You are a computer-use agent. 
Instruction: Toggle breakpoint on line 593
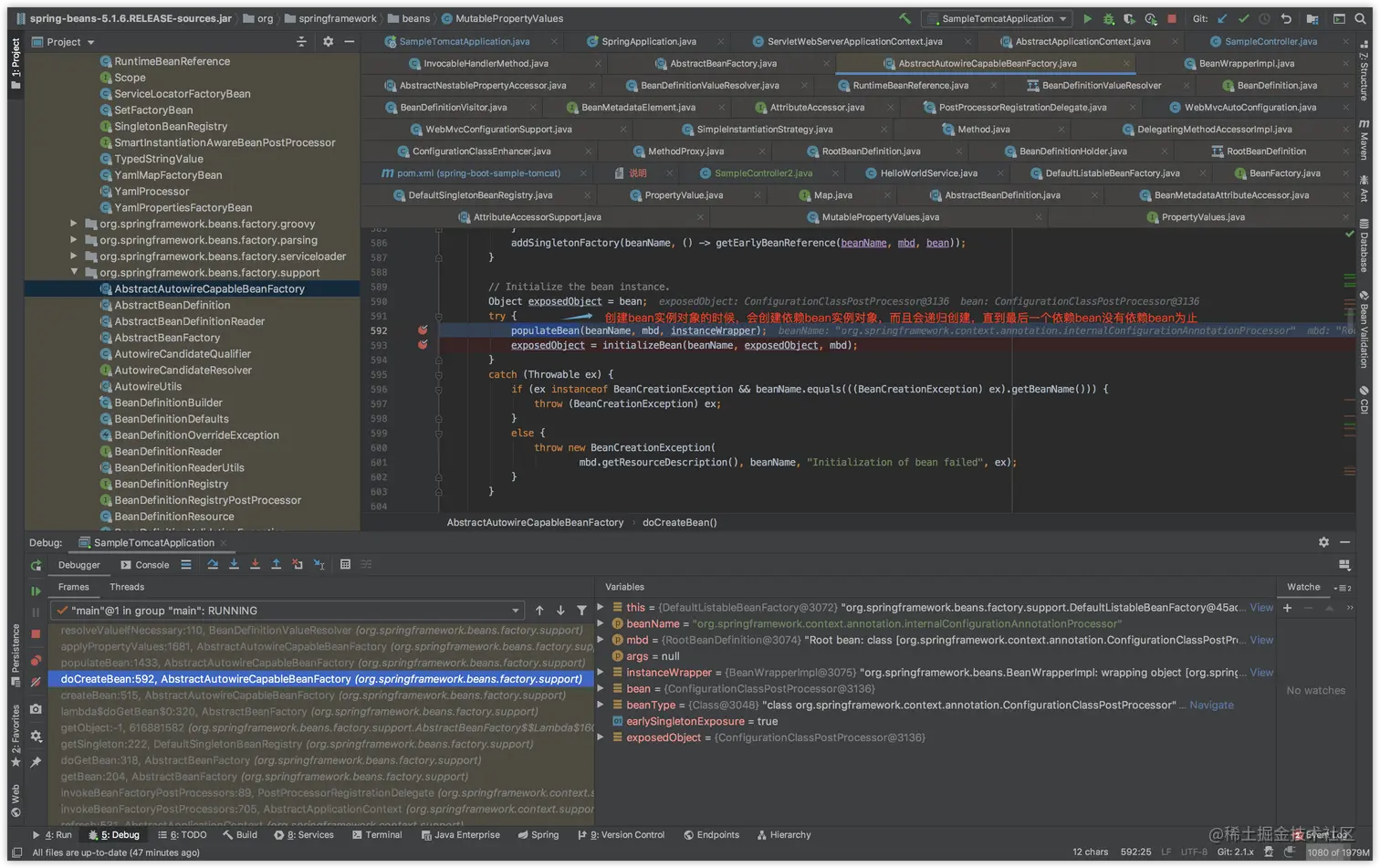[x=423, y=345]
